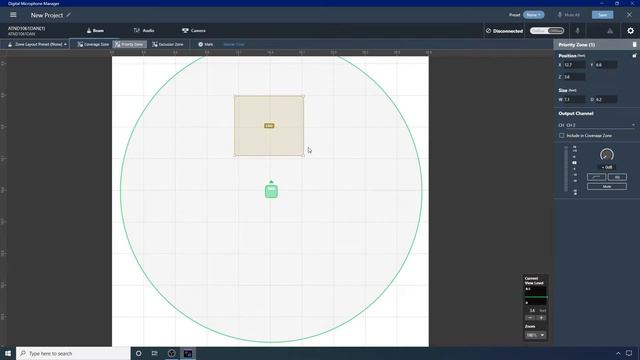Edit the Position Y field
This screenshot has height=360, width=640.
(606, 65)
